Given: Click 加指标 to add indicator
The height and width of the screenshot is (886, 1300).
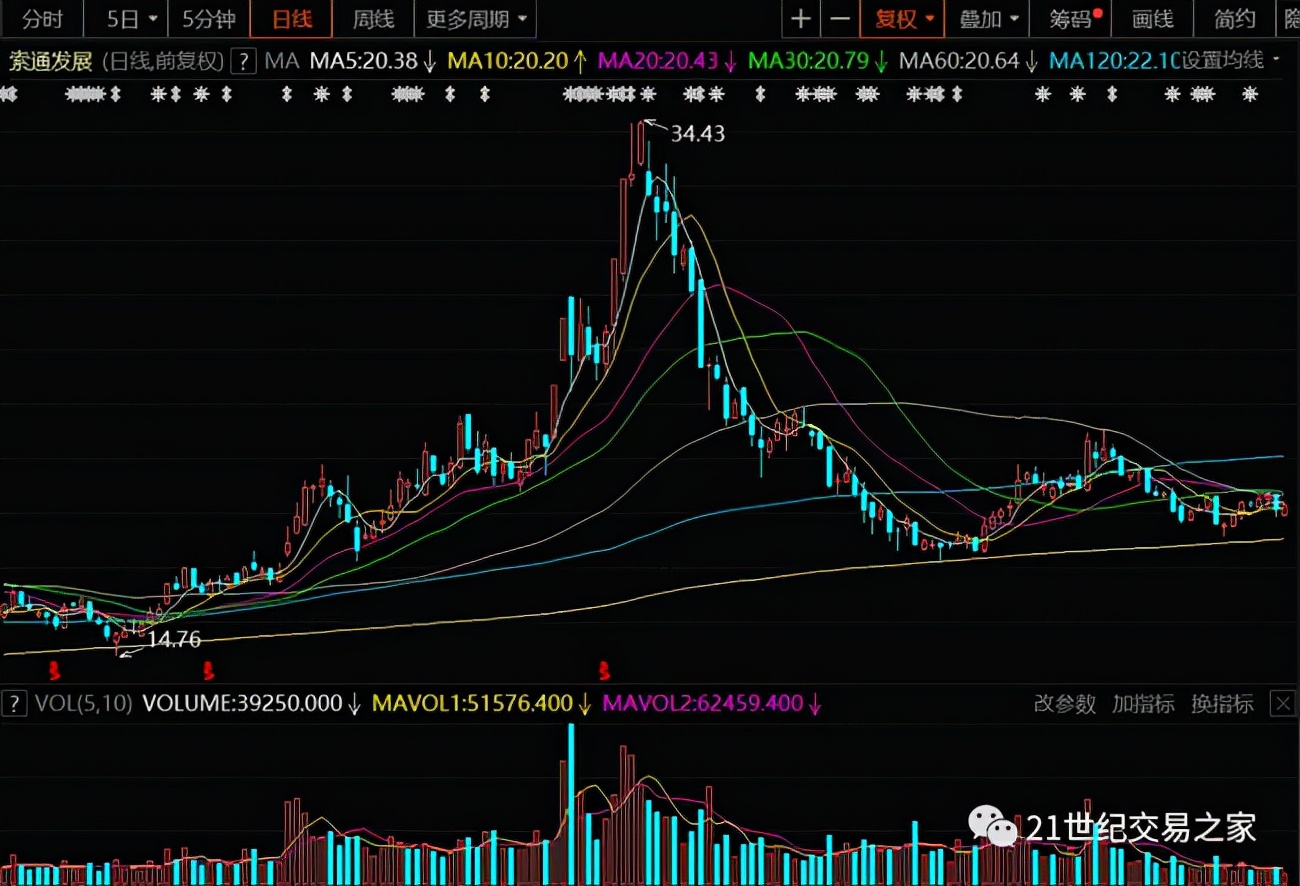Looking at the screenshot, I should [x=1143, y=704].
